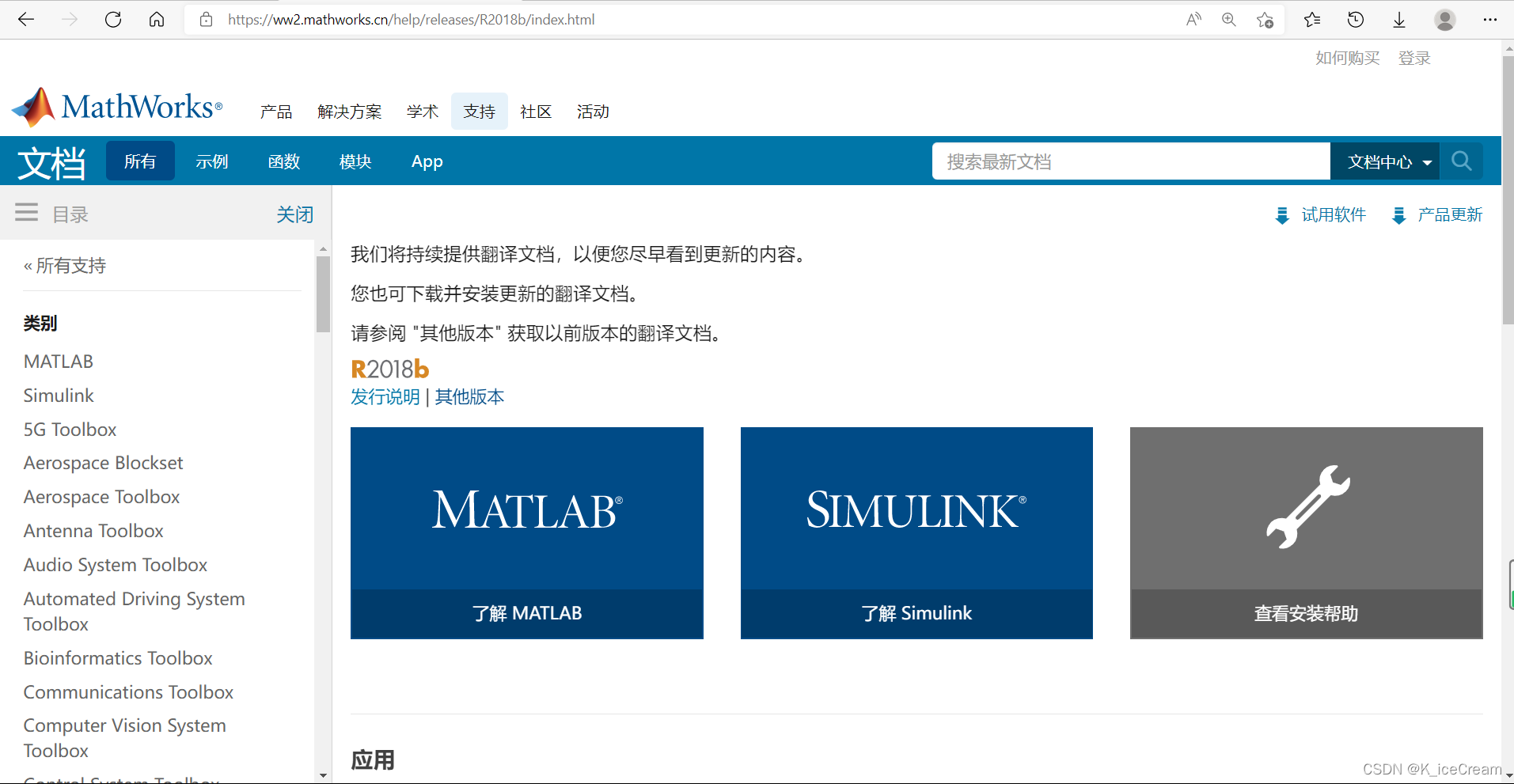Screen dimensions: 1514x784
Task: Open browser settings and more menu
Action: pos(1490,20)
